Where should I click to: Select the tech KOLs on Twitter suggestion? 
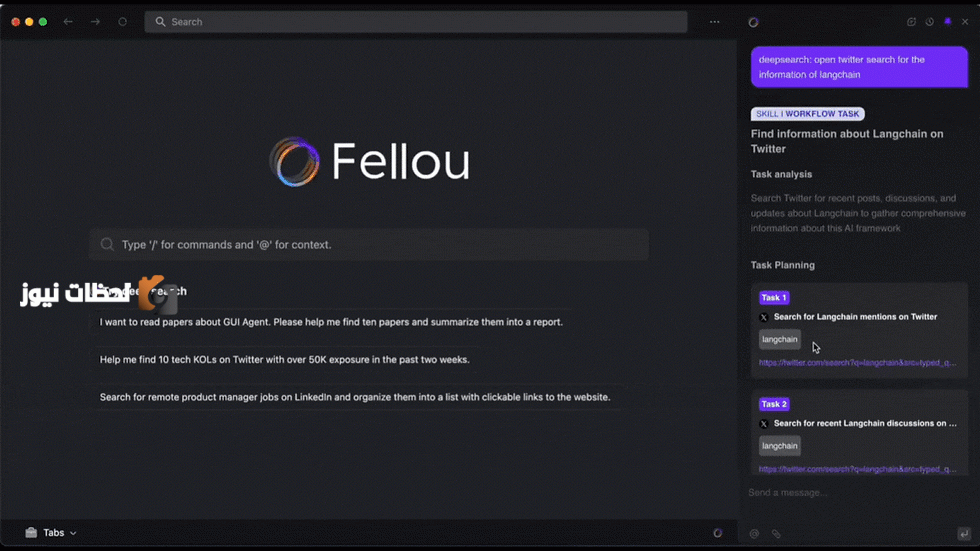(284, 360)
